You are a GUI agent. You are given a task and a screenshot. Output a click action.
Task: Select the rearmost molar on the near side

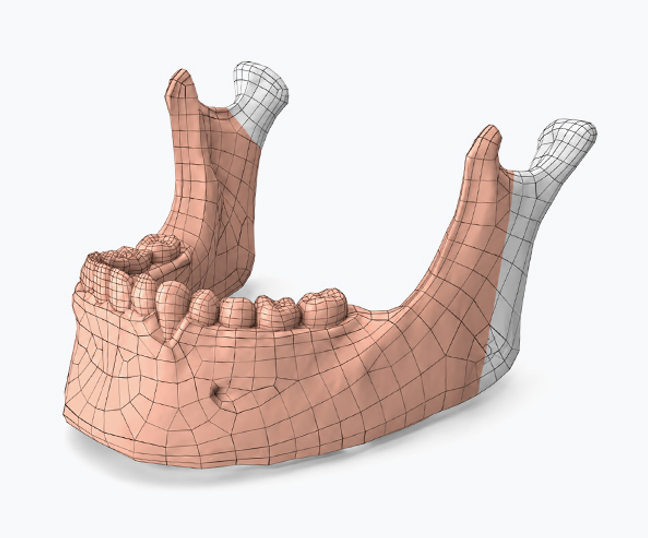pos(323,310)
